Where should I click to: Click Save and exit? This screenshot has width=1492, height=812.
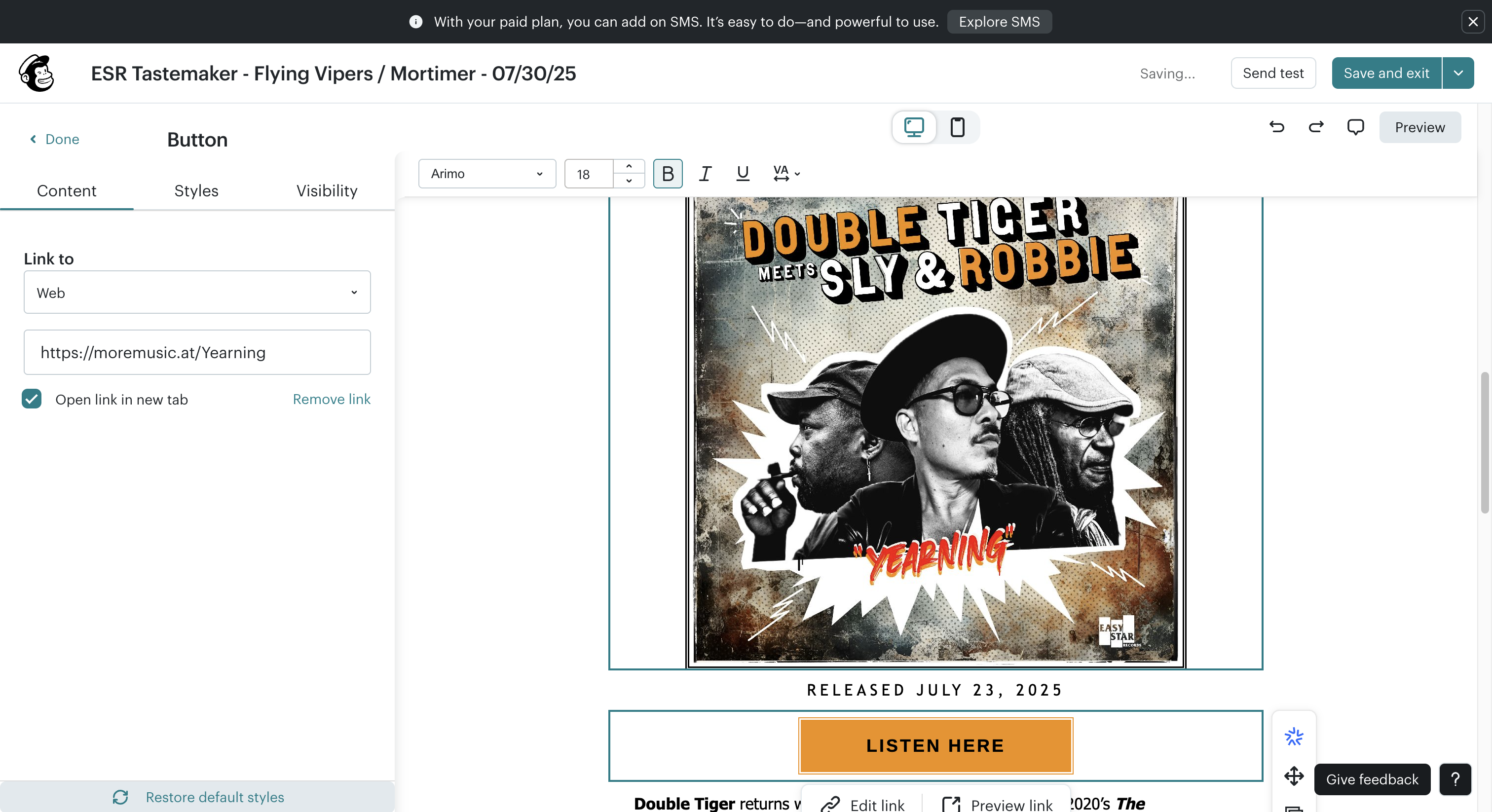coord(1386,73)
